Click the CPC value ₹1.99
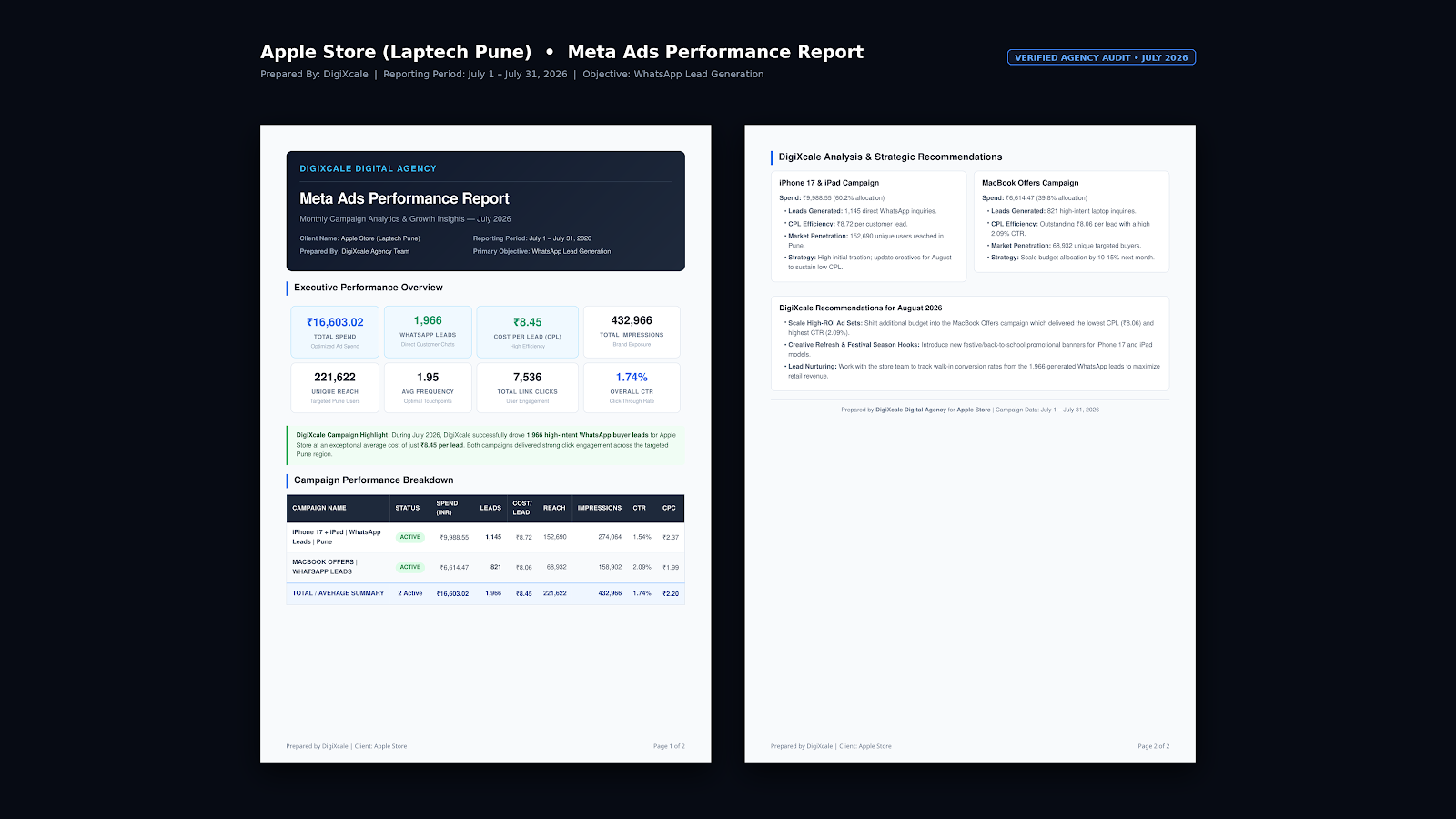Viewport: 1456px width, 819px height. (671, 568)
